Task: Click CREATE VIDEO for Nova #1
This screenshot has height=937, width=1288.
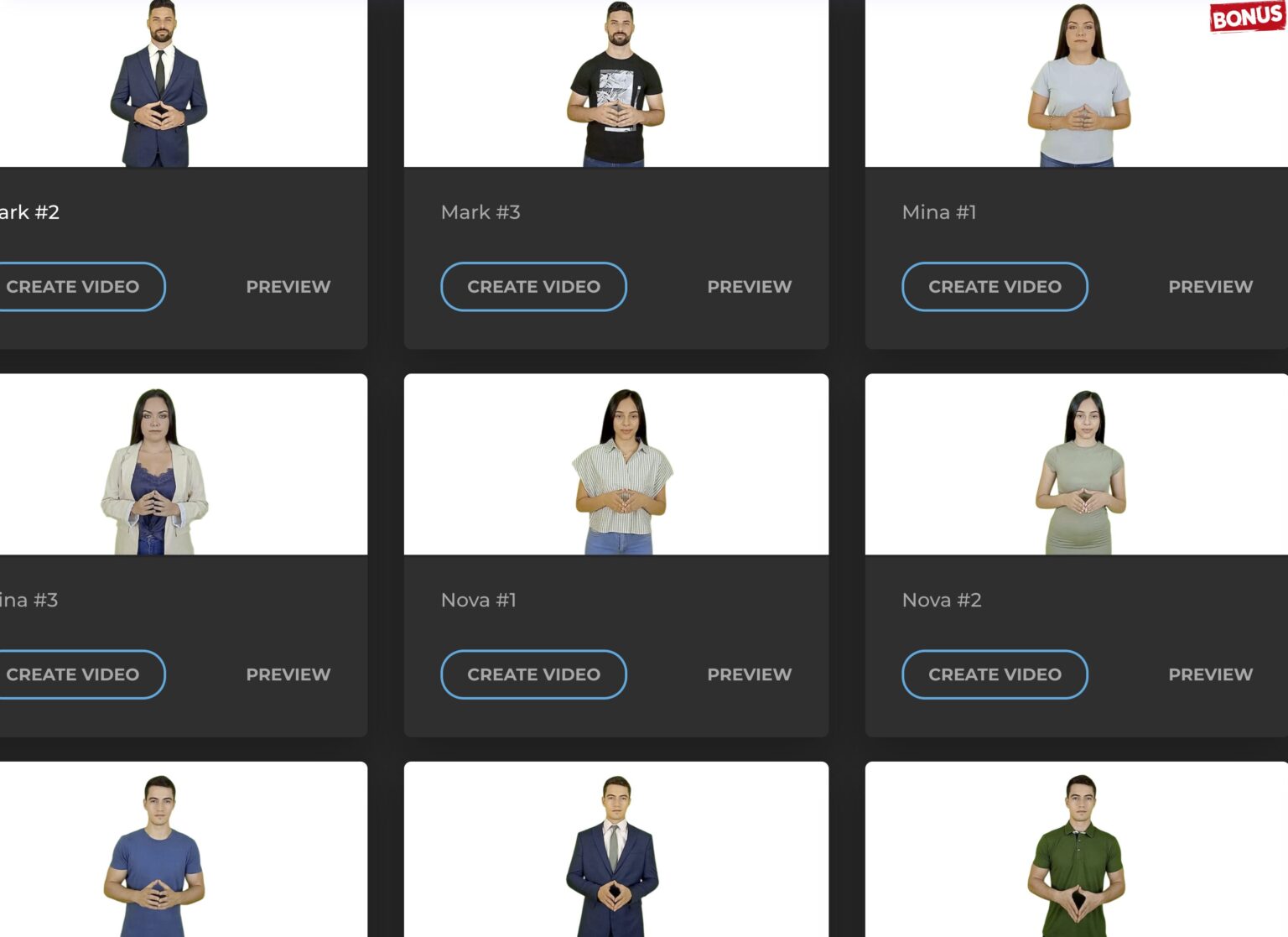Action: pos(533,674)
